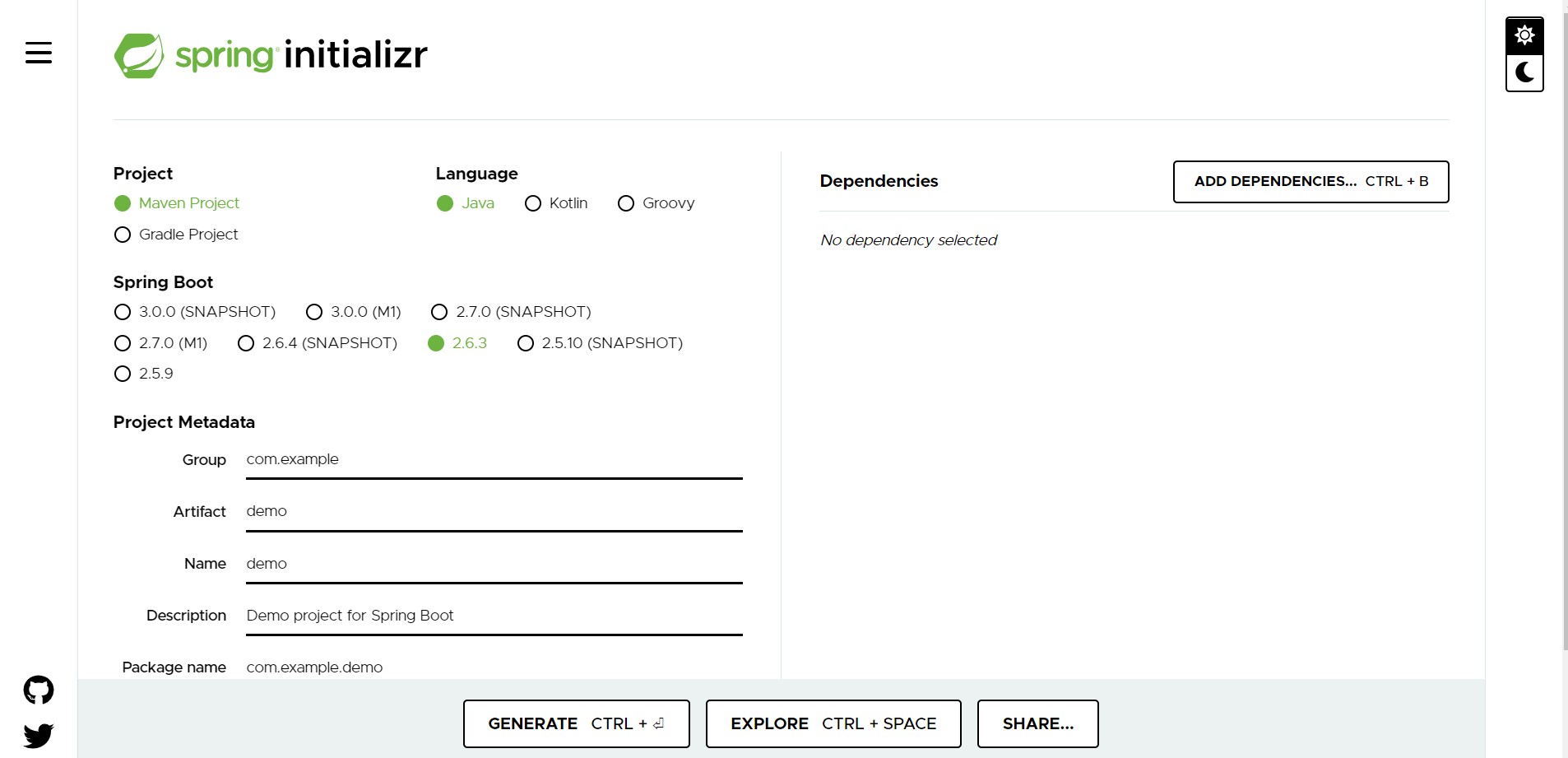The image size is (1568, 758).
Task: Click the Explore project button
Action: pos(833,723)
